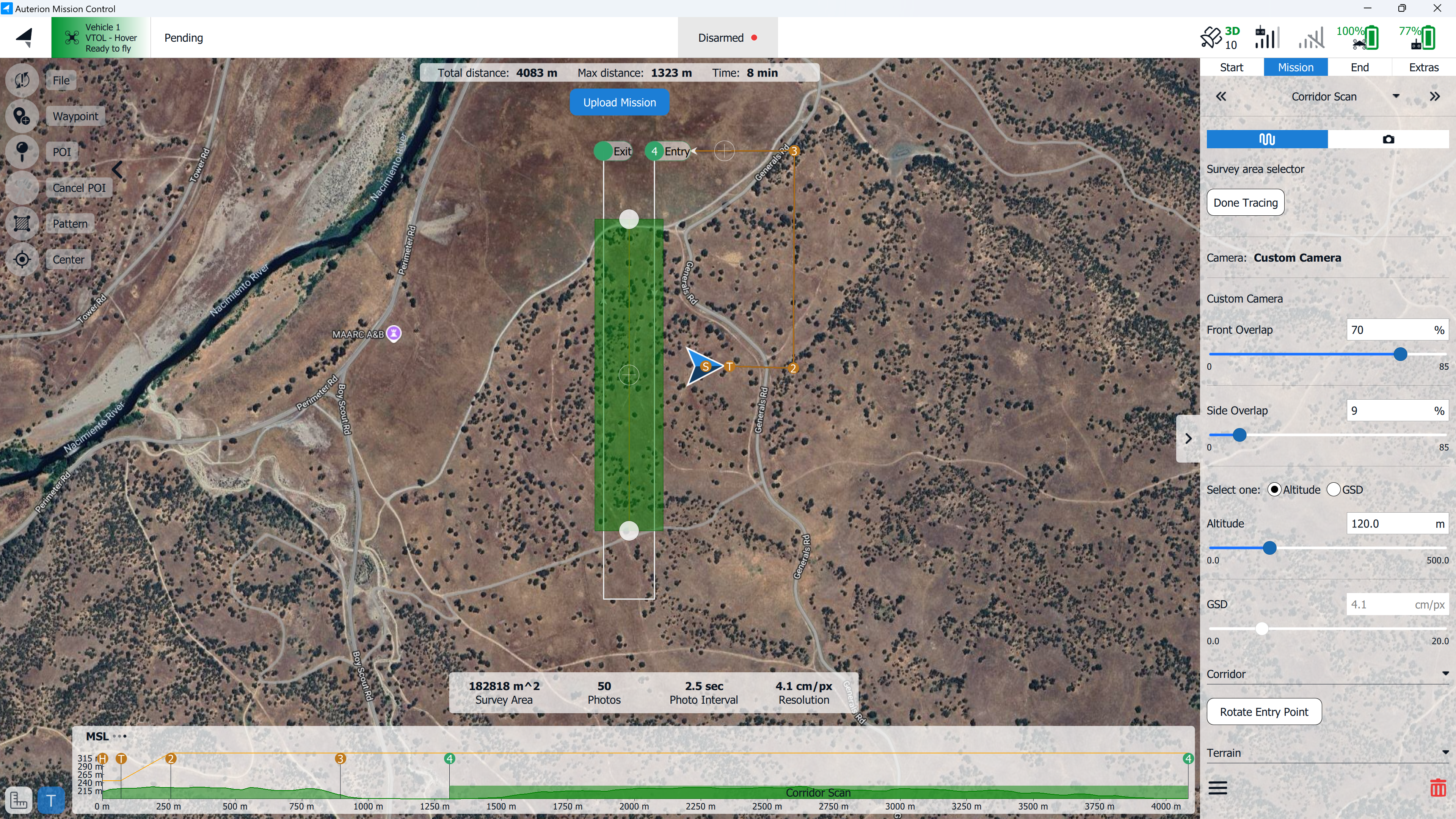Click the Front Overlap slider handle
Screen dimensions: 1456x819
[x=1400, y=355]
